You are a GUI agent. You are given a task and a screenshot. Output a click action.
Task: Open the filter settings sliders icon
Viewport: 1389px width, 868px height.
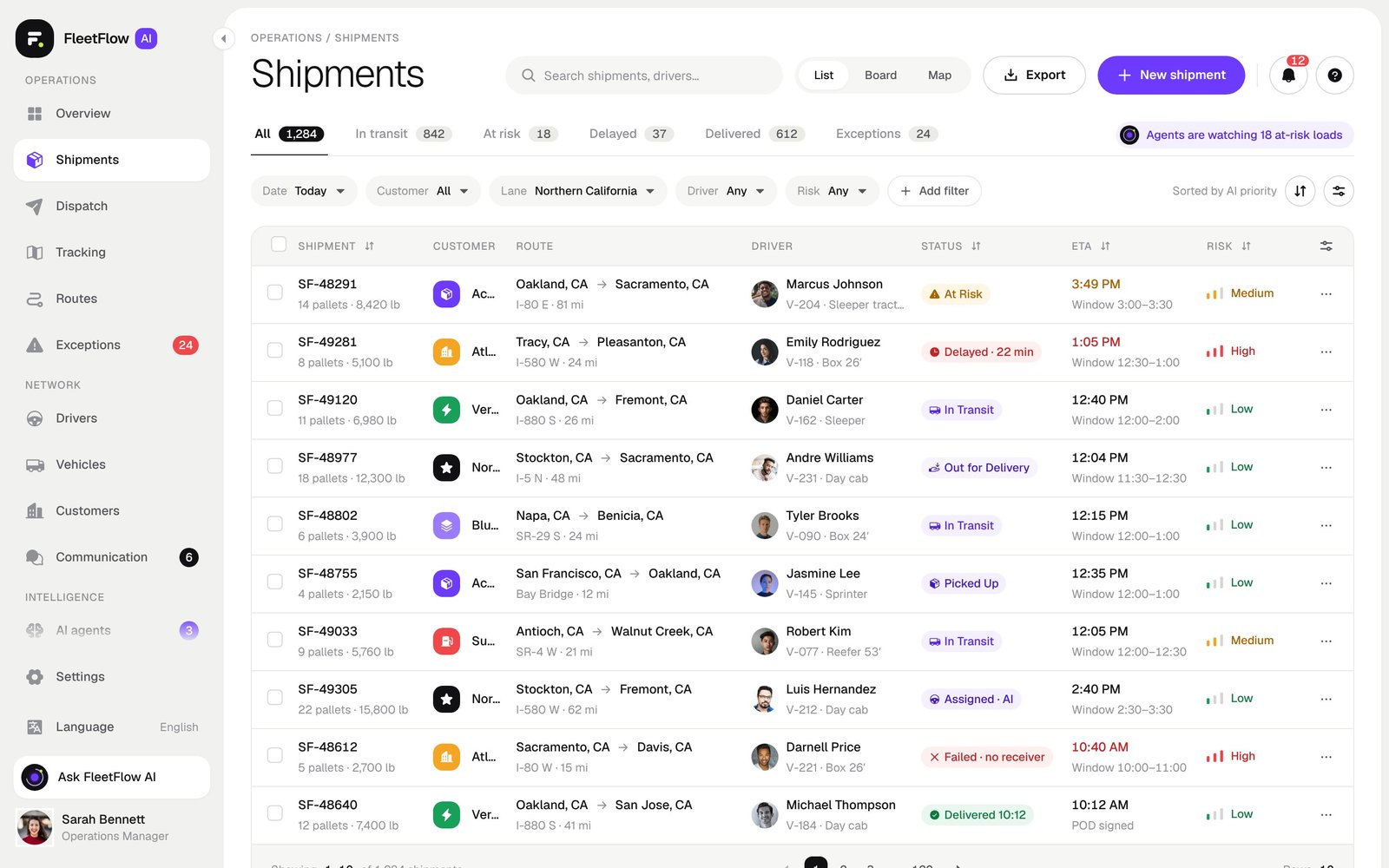(1339, 191)
